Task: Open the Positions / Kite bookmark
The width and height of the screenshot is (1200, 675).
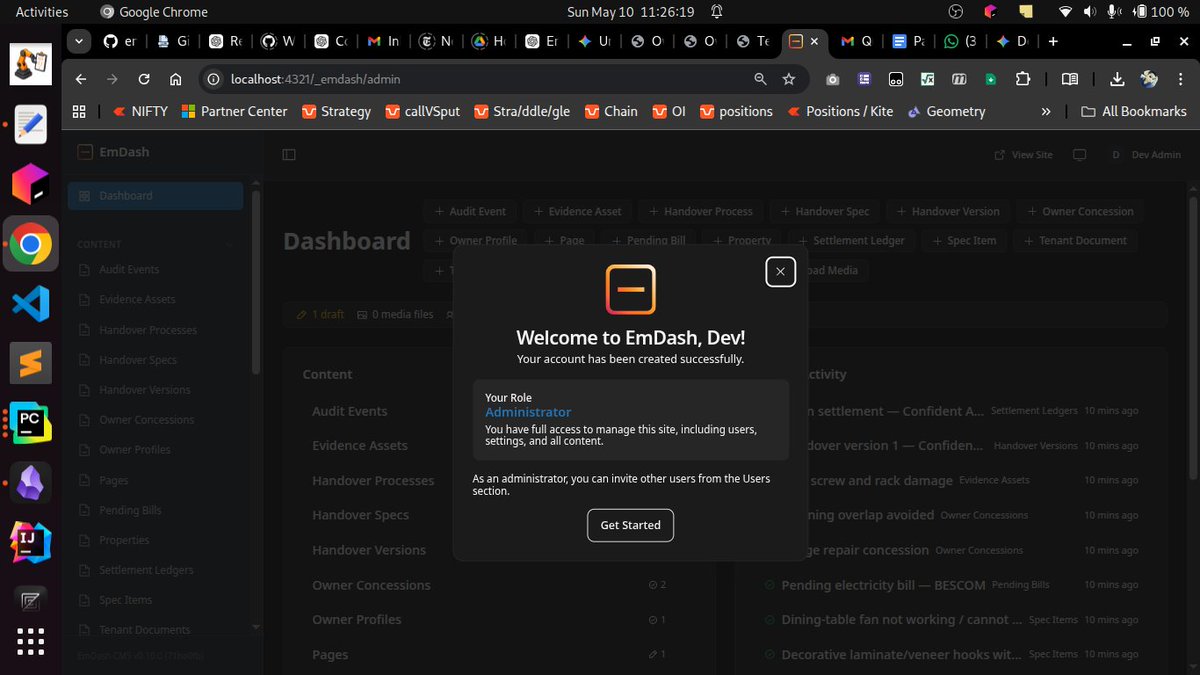Action: [x=839, y=112]
